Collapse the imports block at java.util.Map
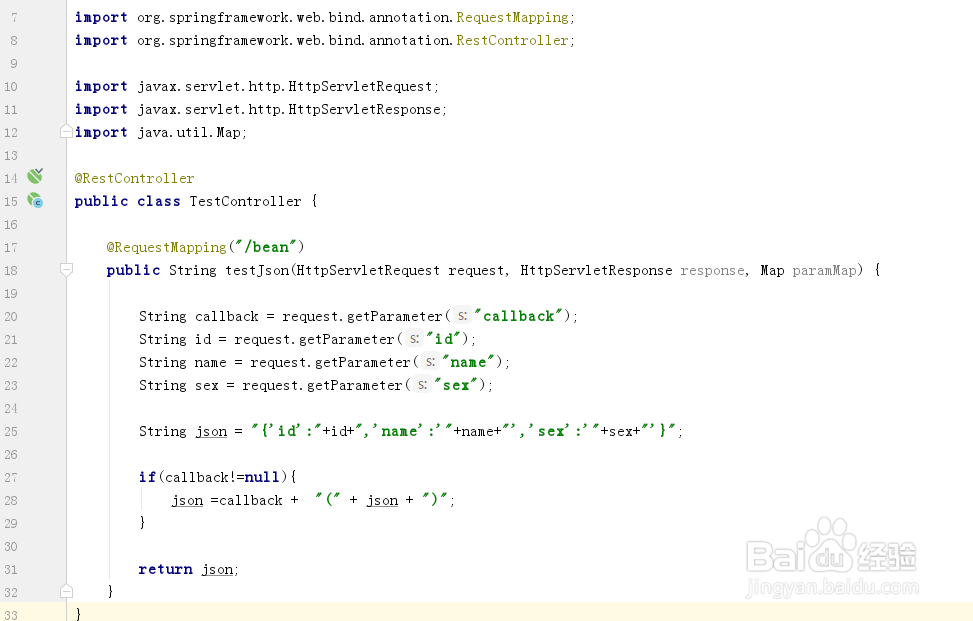The height and width of the screenshot is (621, 973). pyautogui.click(x=66, y=132)
